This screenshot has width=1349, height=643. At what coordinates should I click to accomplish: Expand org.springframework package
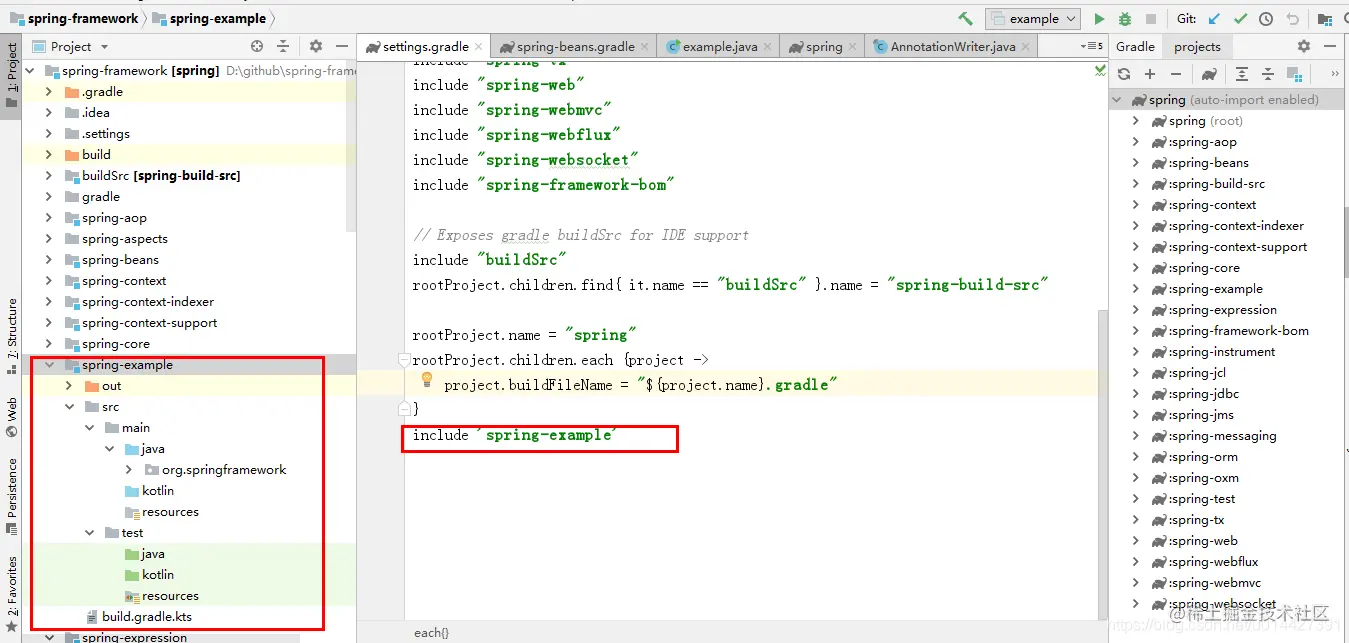coord(130,470)
